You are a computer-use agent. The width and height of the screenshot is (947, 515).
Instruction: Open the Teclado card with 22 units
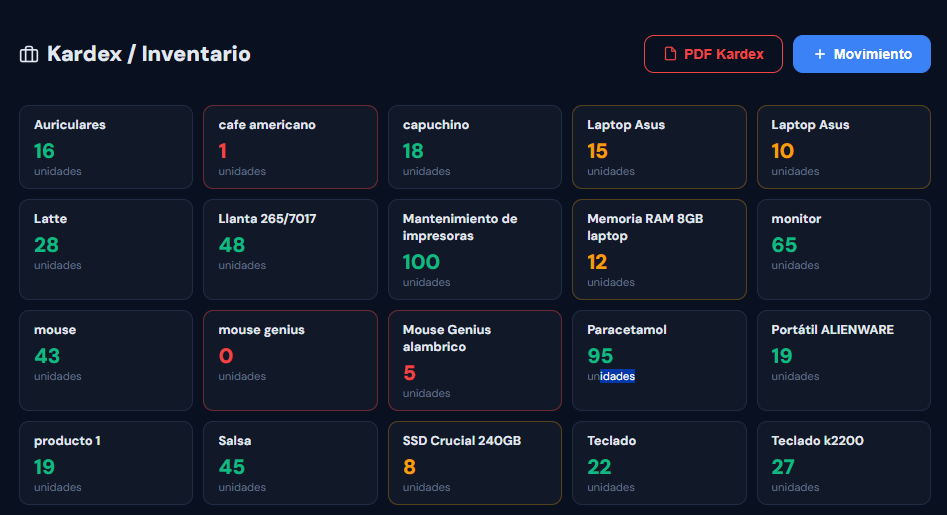(659, 463)
